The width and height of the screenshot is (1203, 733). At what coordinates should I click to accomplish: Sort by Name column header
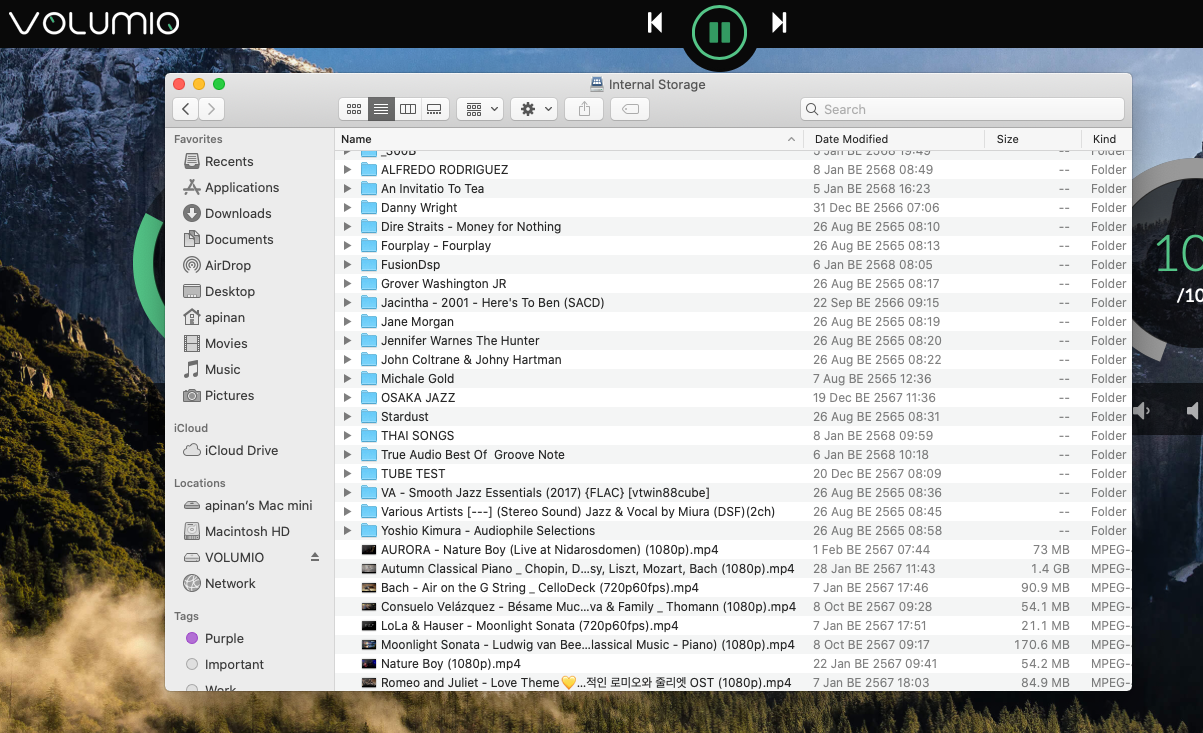point(569,139)
